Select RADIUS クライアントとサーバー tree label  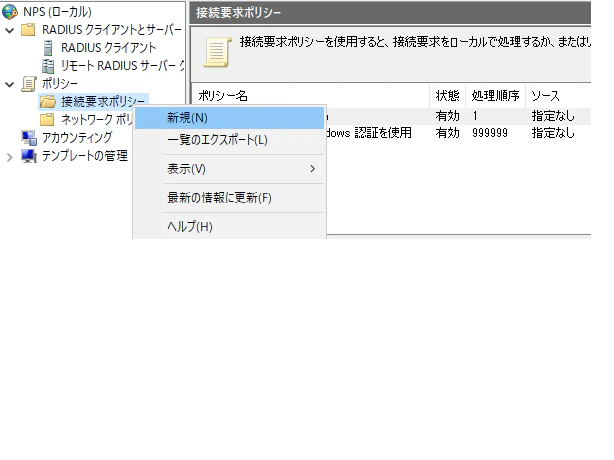pyautogui.click(x=112, y=30)
